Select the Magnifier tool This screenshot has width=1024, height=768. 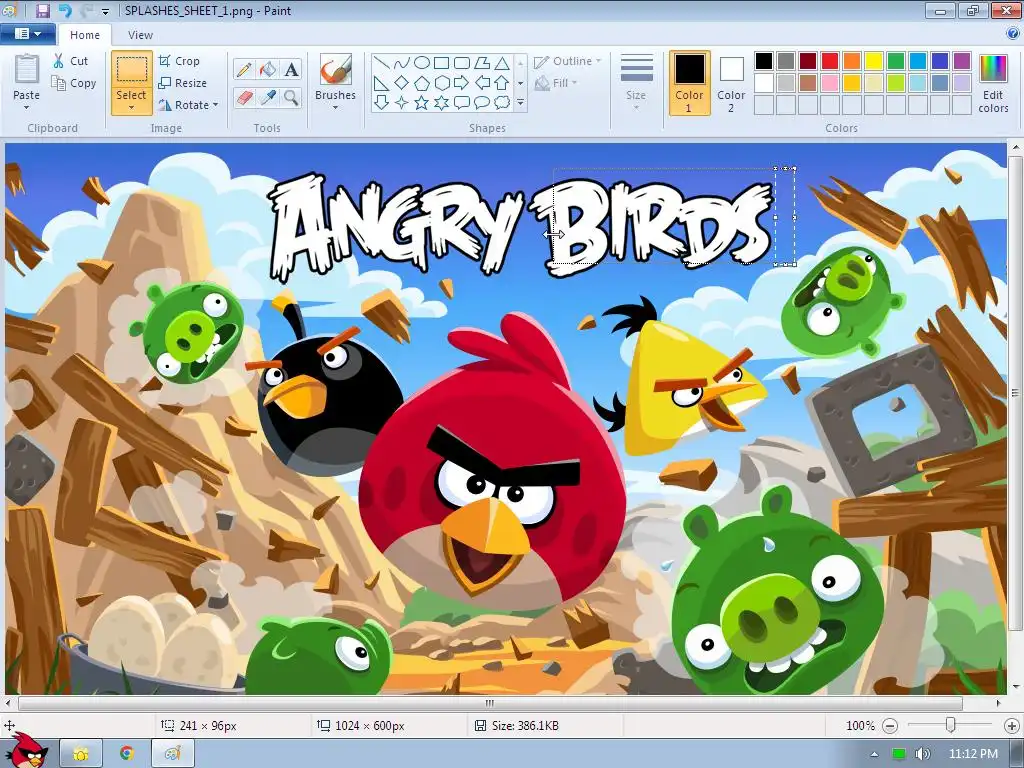pyautogui.click(x=292, y=98)
